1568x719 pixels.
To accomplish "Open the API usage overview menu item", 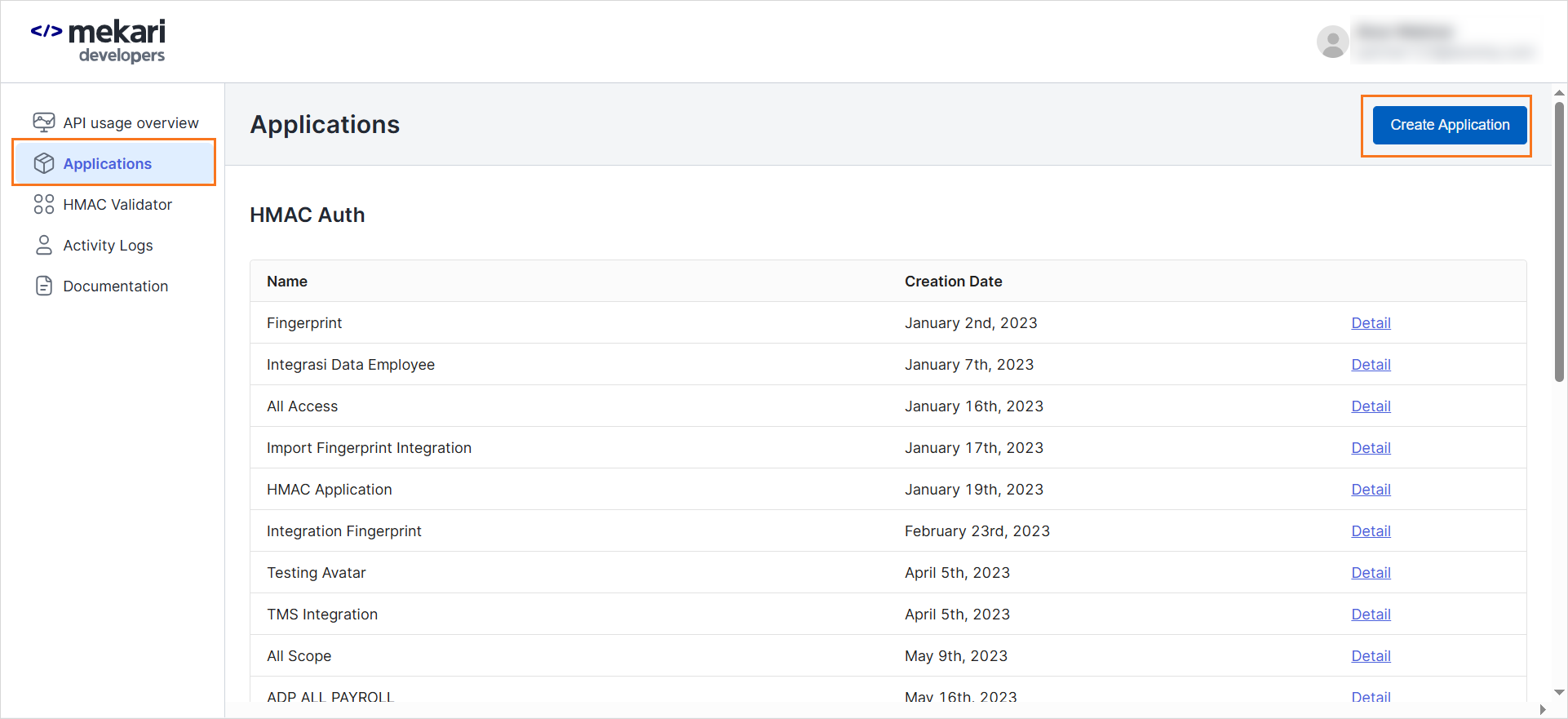I will point(131,122).
